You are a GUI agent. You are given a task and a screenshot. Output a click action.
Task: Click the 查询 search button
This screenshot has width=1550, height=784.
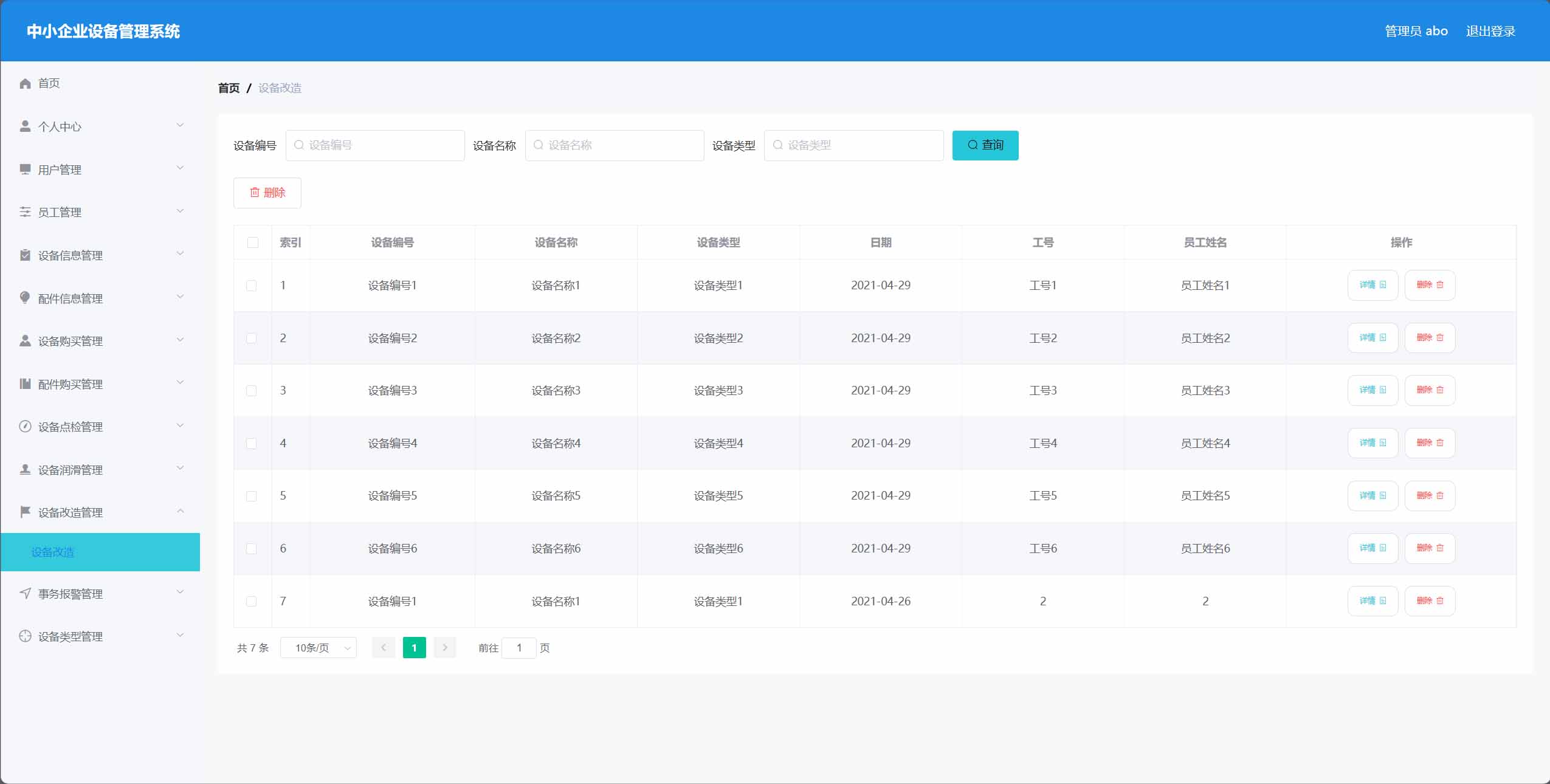(x=985, y=145)
